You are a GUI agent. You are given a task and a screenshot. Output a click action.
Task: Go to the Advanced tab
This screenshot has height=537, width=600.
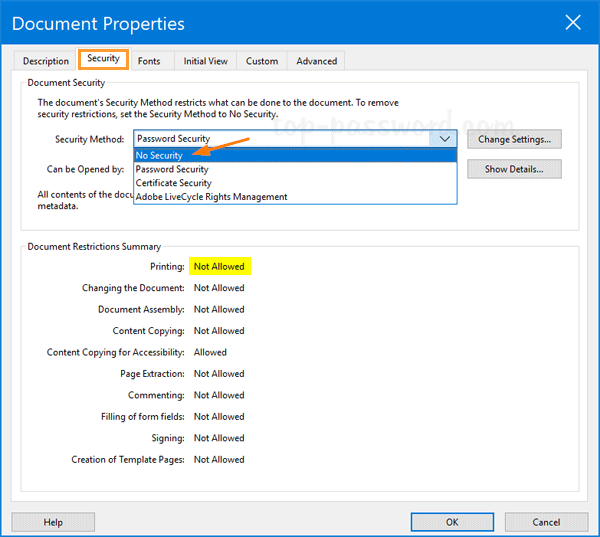click(316, 61)
